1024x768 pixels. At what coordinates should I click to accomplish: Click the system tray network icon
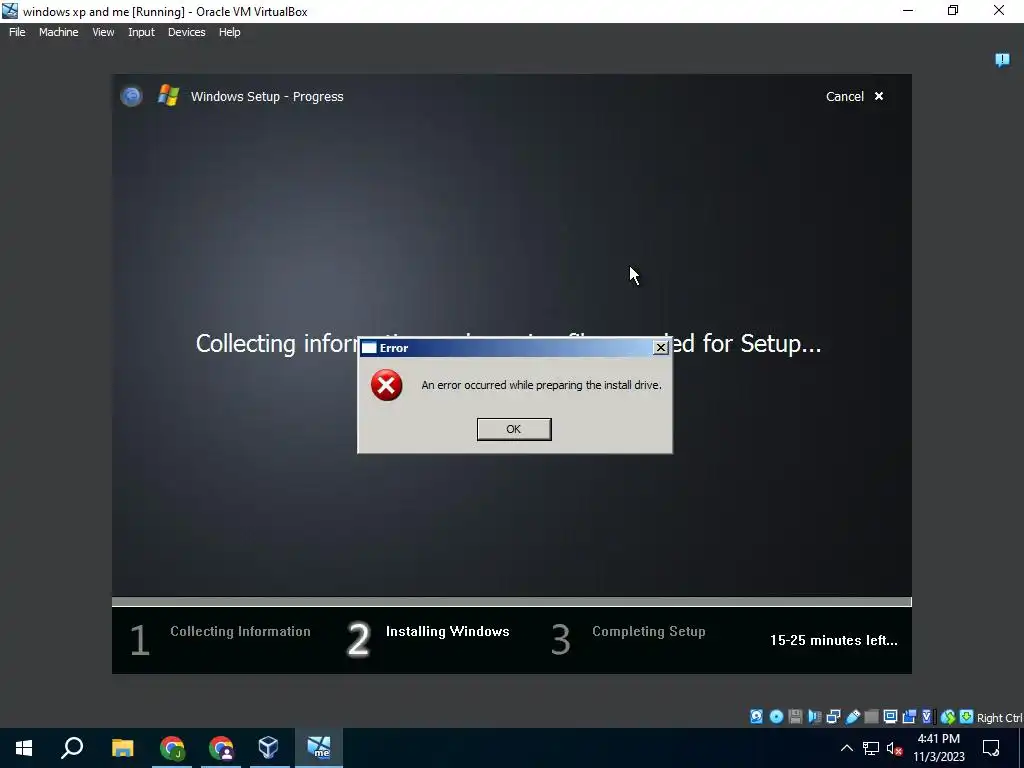871,748
